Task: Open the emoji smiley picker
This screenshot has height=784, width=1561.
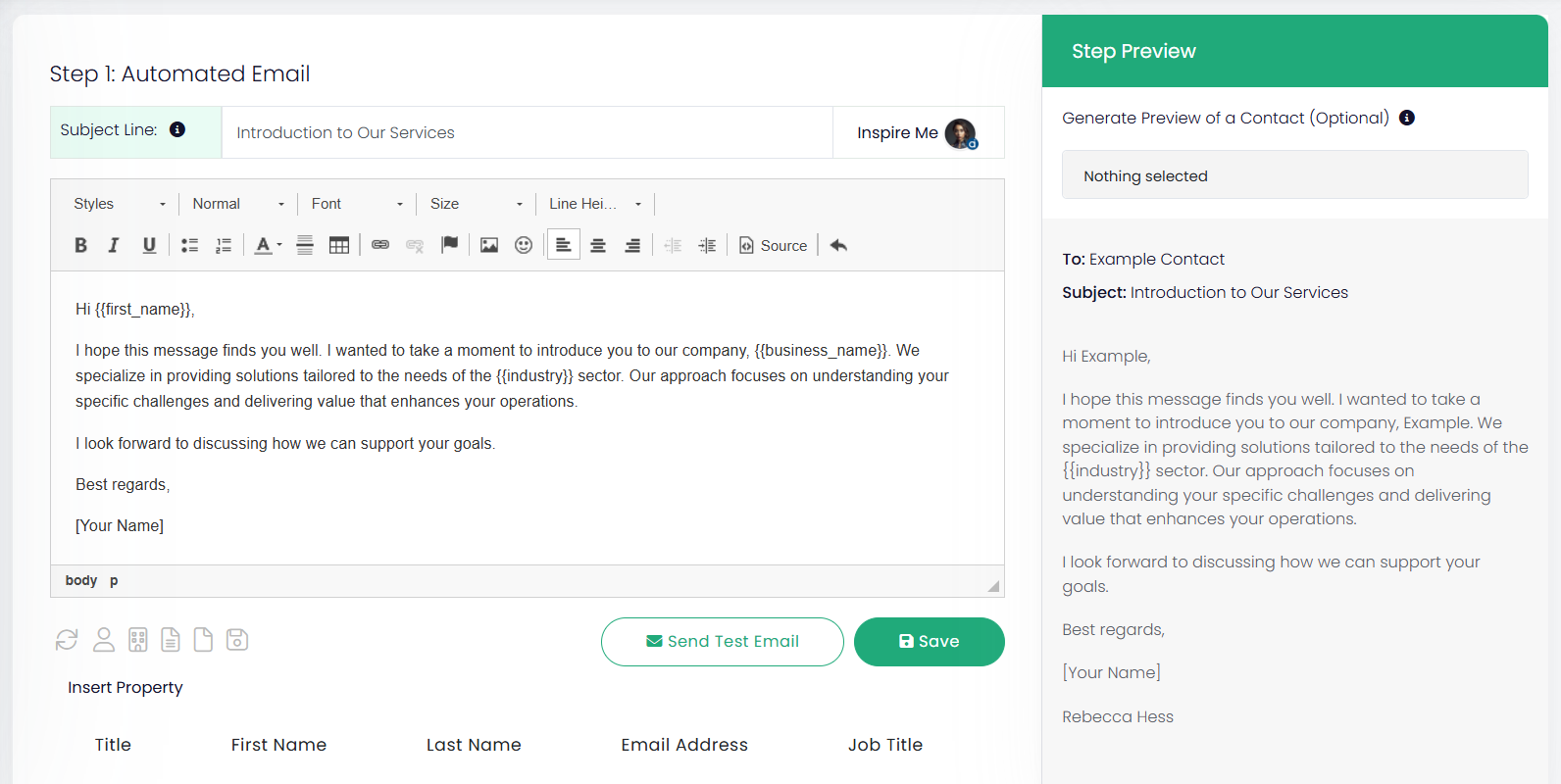Action: pyautogui.click(x=524, y=246)
